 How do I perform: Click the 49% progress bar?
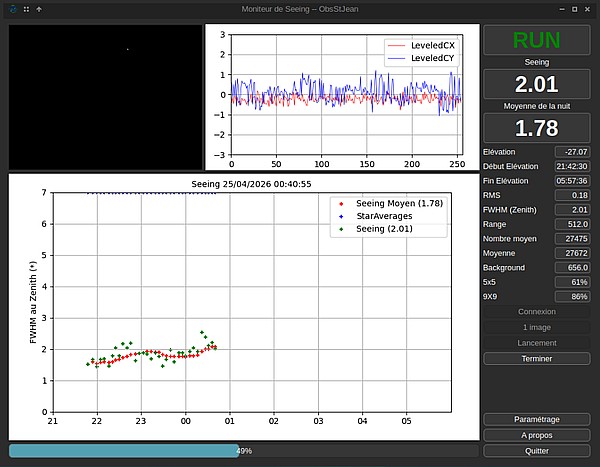[x=244, y=451]
